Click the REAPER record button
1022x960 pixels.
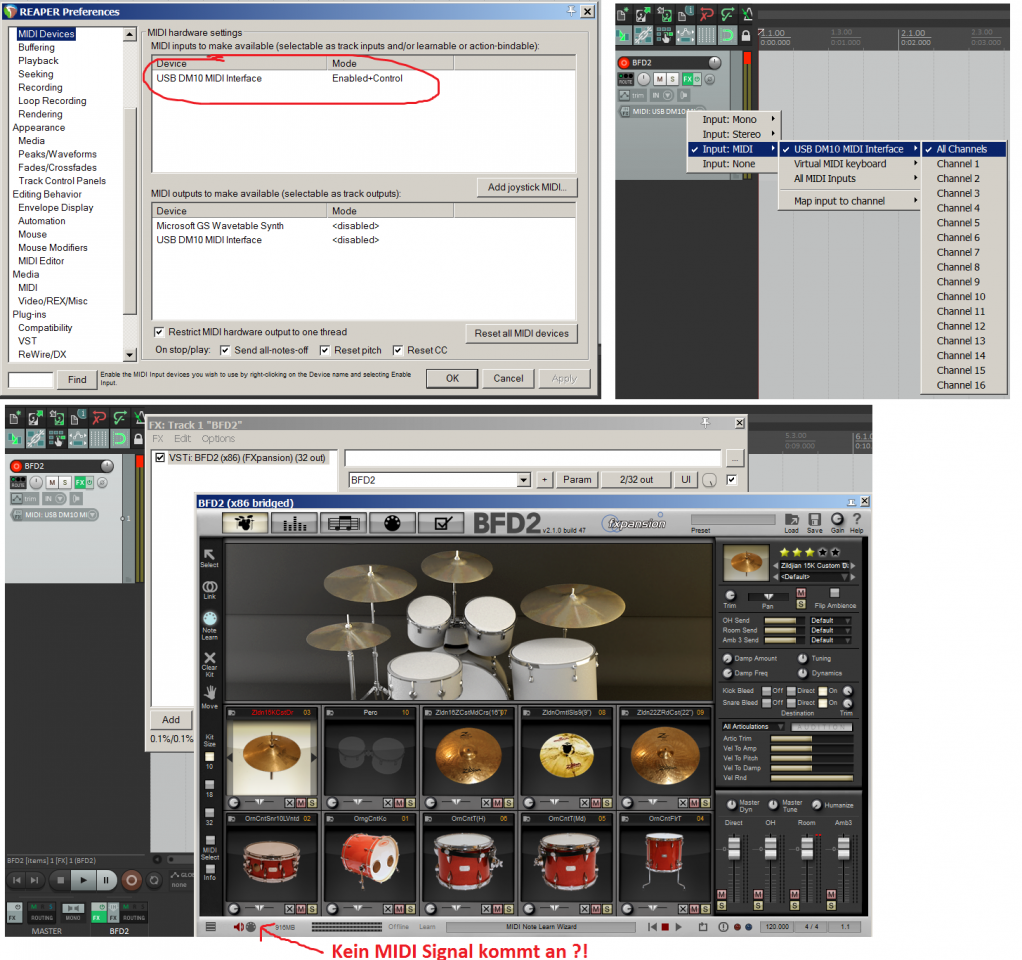click(131, 880)
